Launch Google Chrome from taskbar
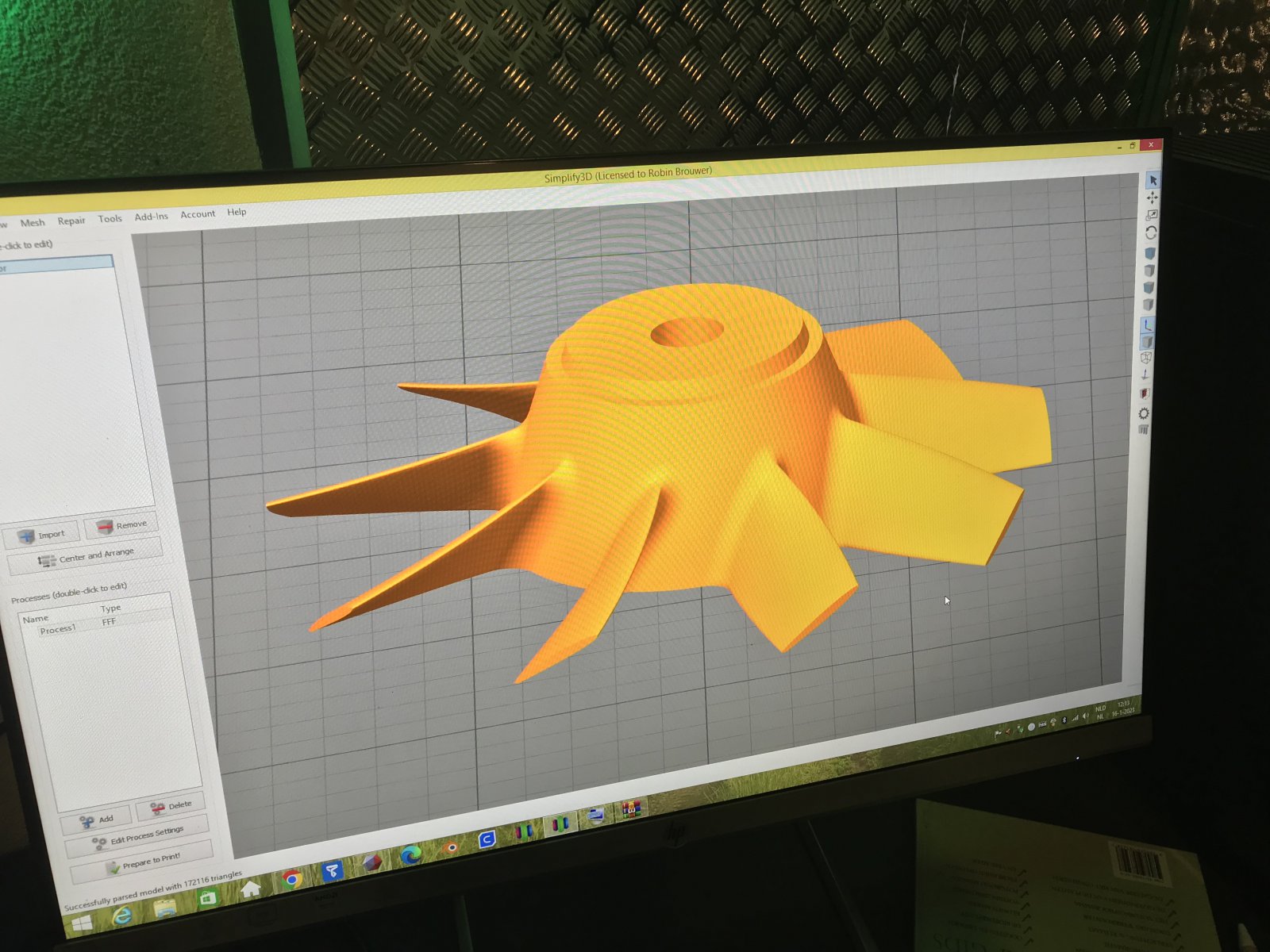Viewport: 1270px width, 952px height. tap(291, 880)
